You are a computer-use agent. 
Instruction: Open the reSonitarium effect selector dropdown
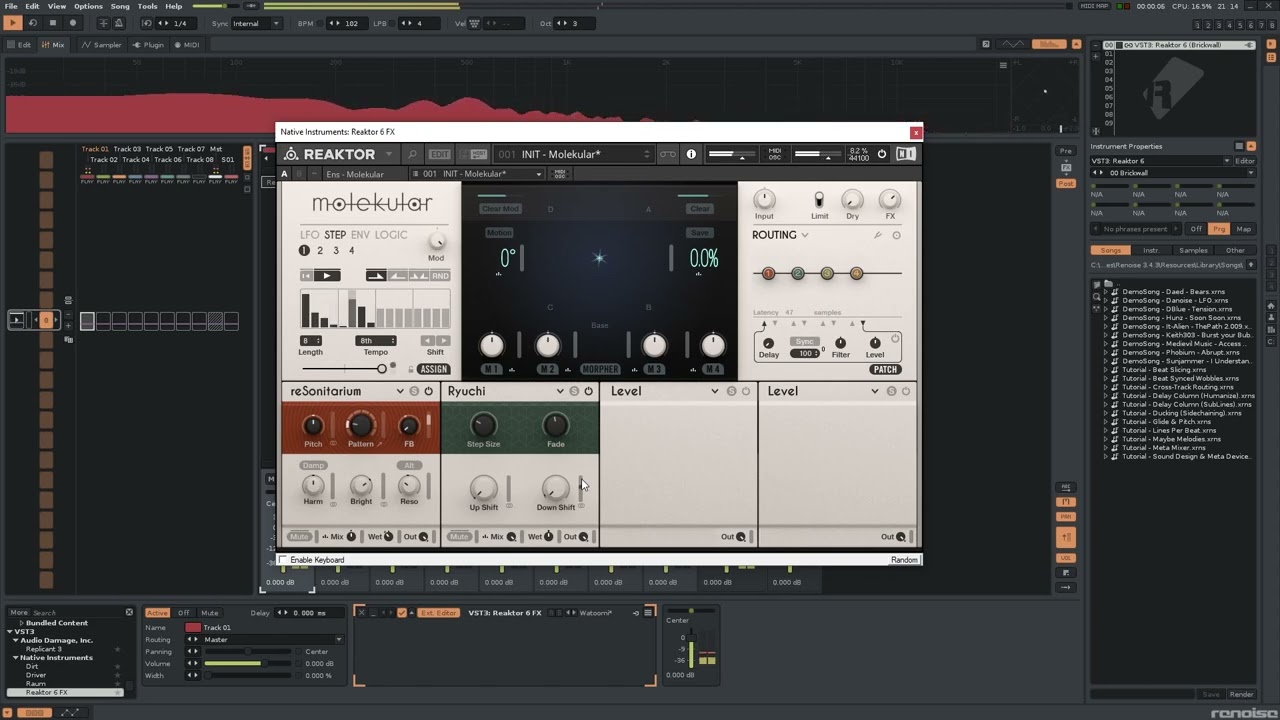pyautogui.click(x=400, y=391)
